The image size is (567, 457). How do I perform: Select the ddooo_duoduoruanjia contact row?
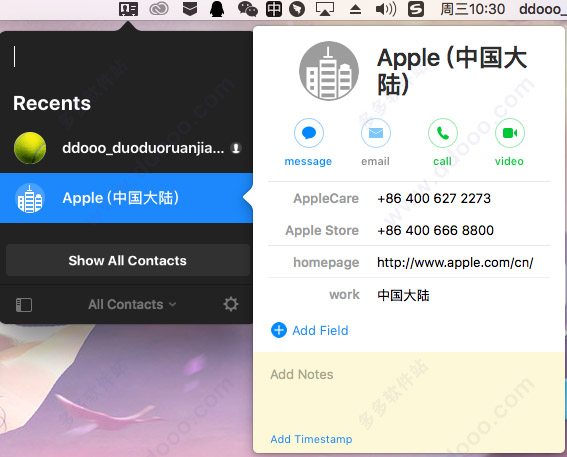(x=126, y=148)
